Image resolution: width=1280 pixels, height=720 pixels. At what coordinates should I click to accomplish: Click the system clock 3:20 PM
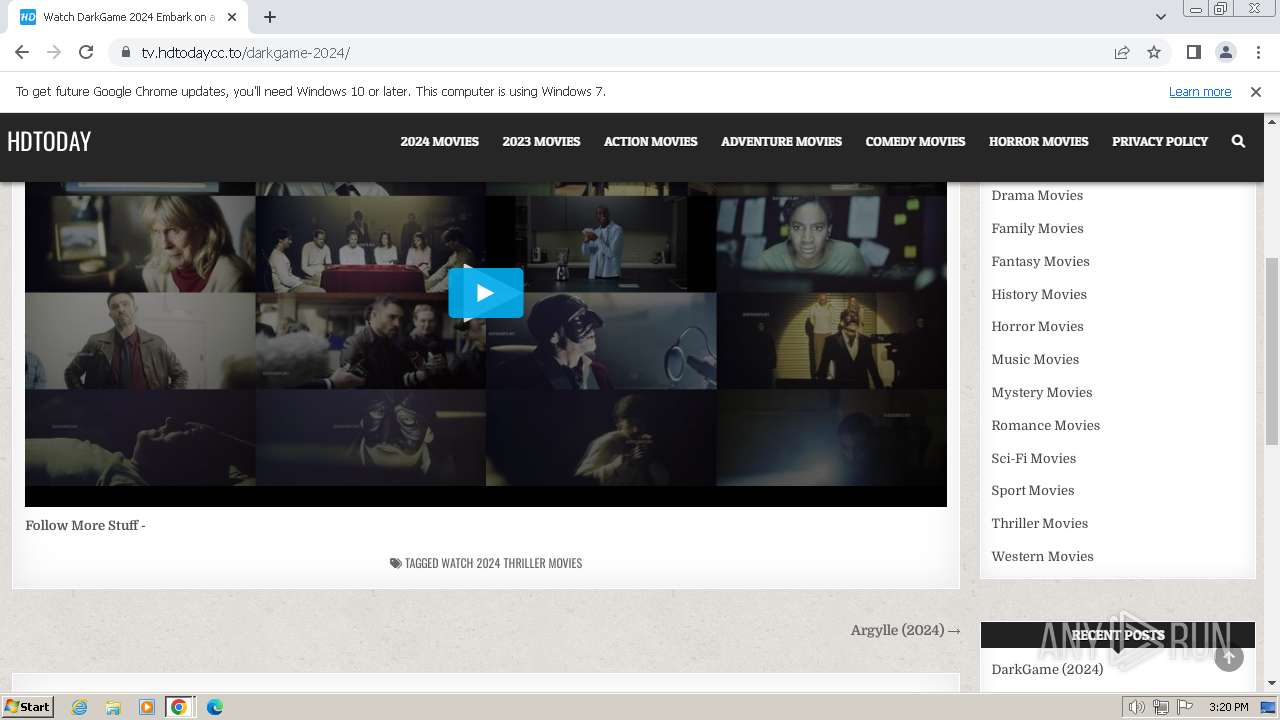click(x=1228, y=707)
